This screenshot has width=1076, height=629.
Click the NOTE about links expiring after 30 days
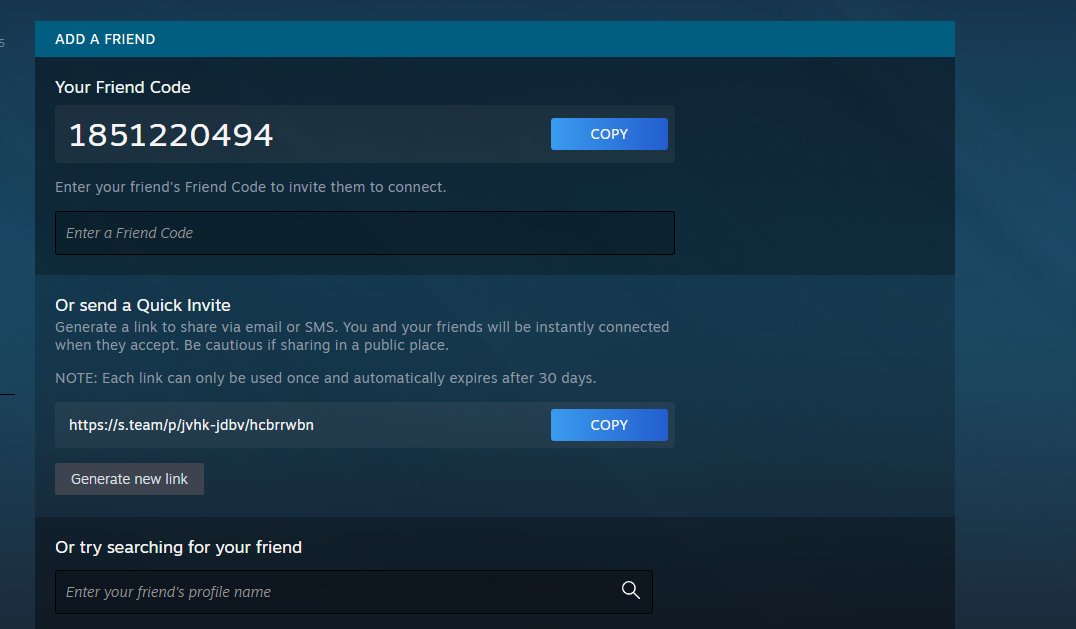[x=325, y=378]
